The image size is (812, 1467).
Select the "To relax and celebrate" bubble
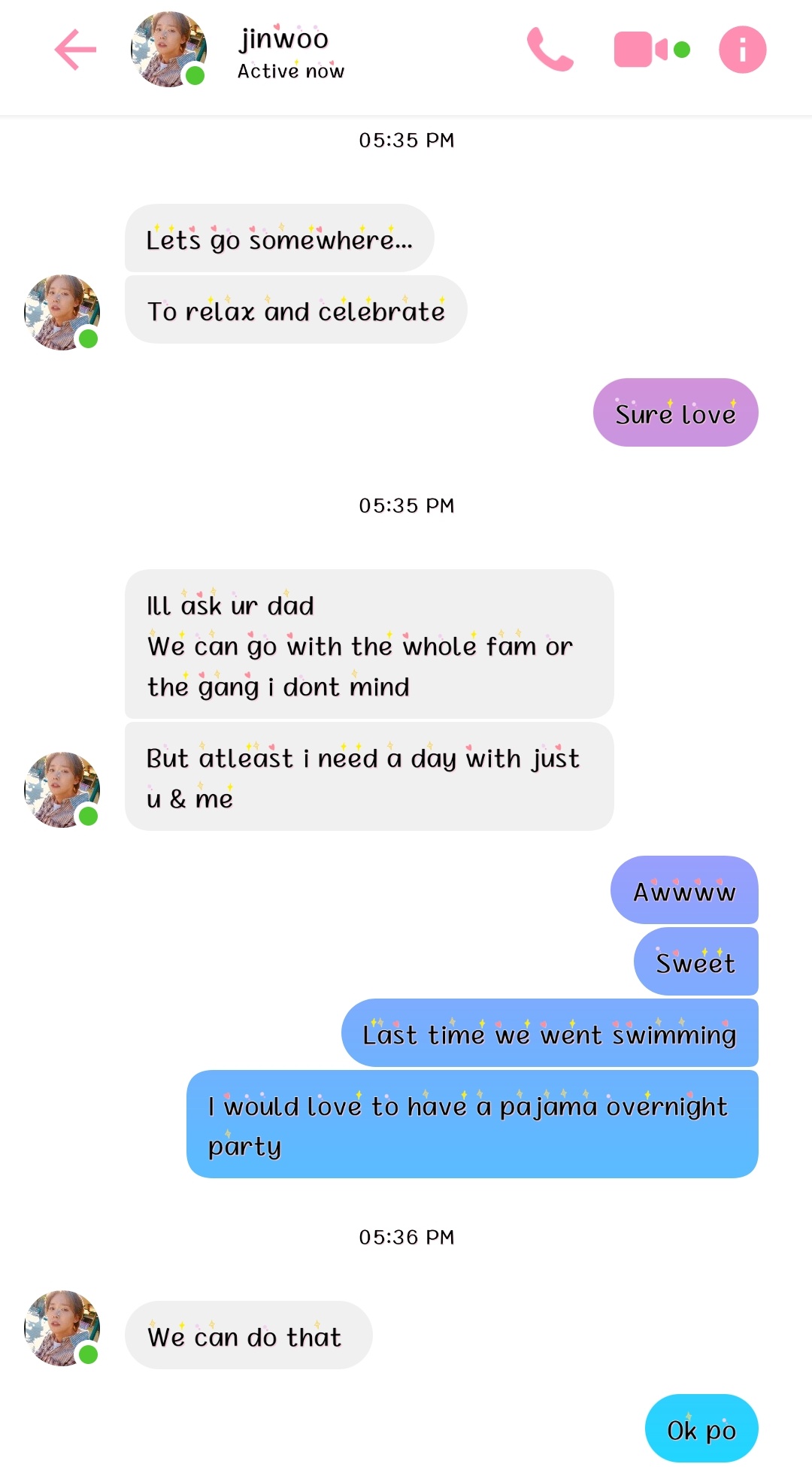point(295,309)
